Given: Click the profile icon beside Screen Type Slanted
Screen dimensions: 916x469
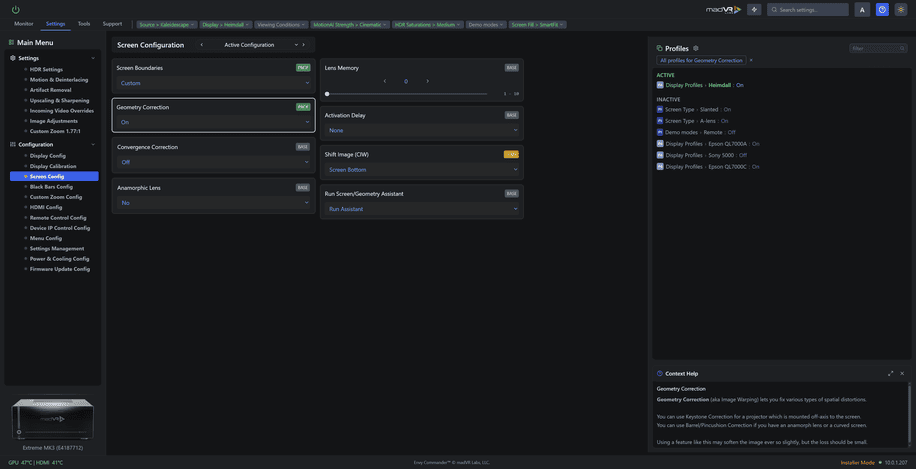Looking at the screenshot, I should (x=660, y=109).
